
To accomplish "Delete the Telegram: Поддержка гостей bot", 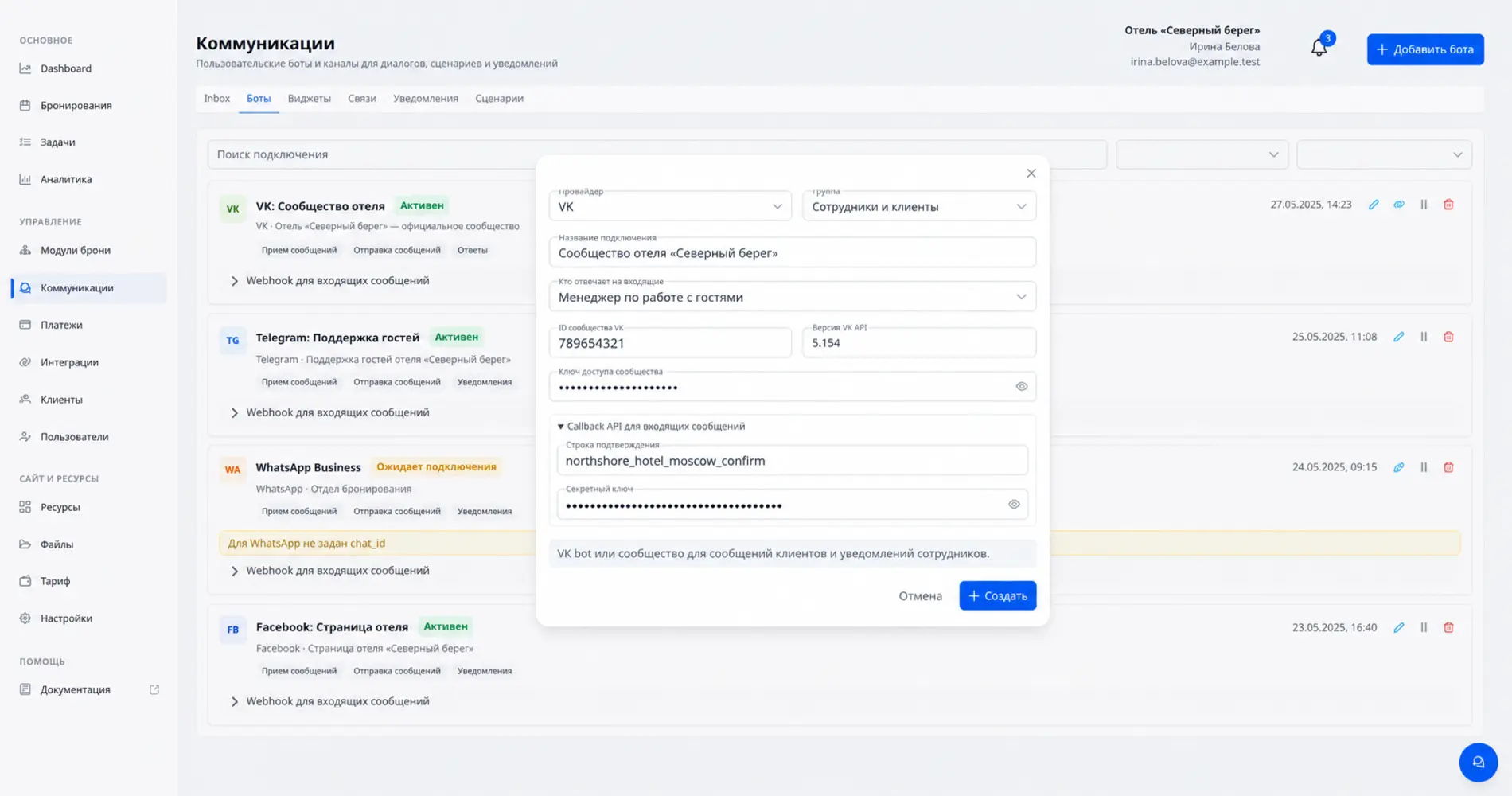I will pyautogui.click(x=1448, y=337).
